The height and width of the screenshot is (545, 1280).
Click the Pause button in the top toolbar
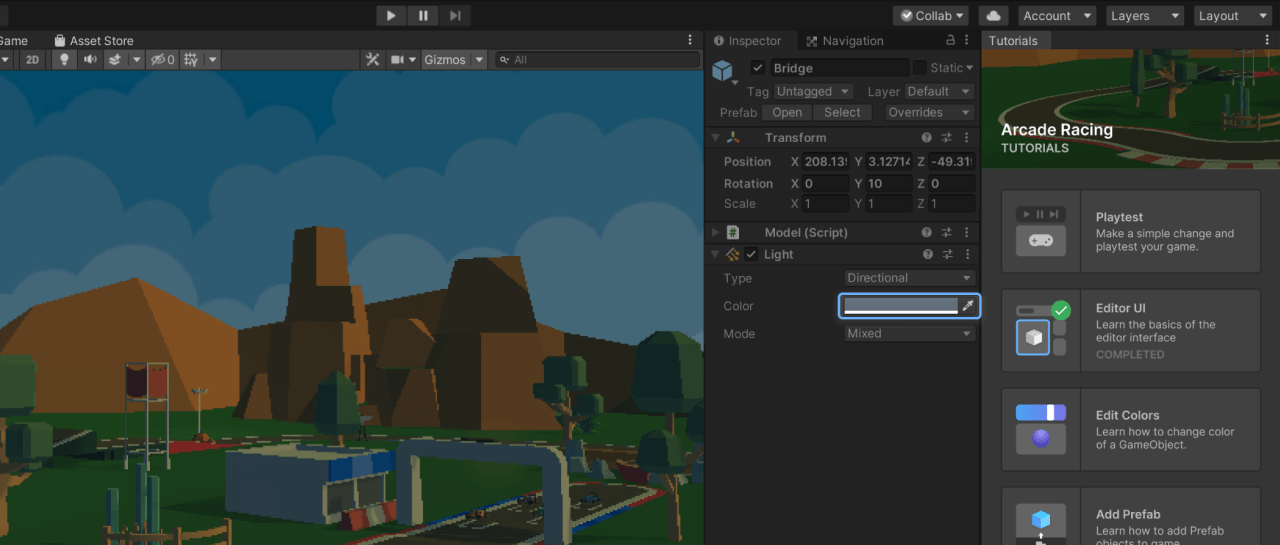click(x=423, y=15)
